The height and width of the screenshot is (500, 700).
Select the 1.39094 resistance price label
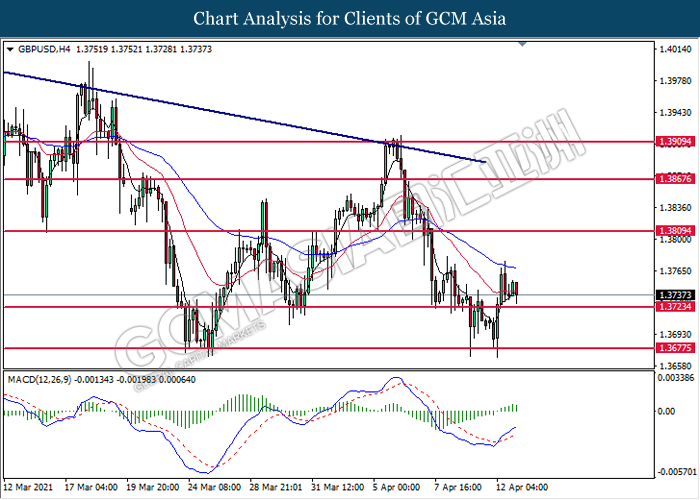(675, 142)
